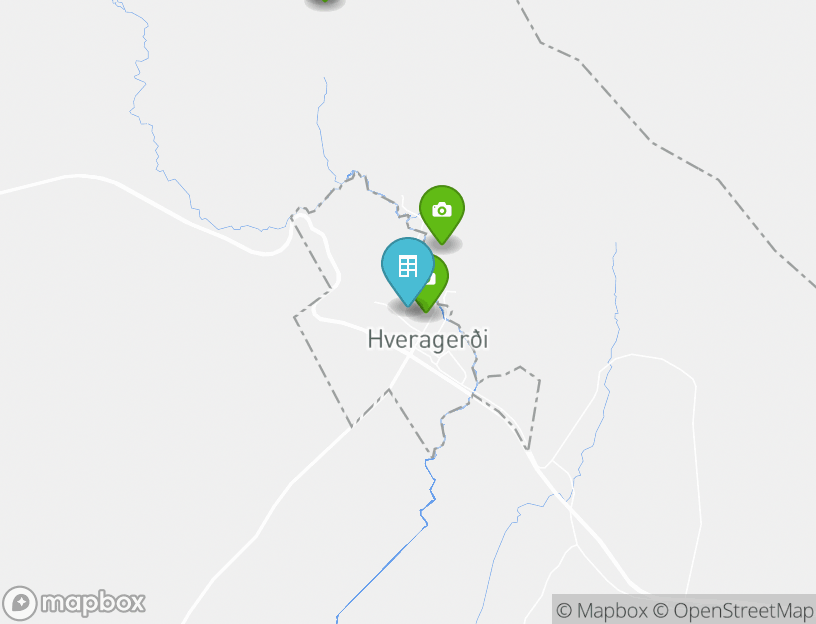
Task: Click the Hveragerði town label
Action: click(x=428, y=340)
